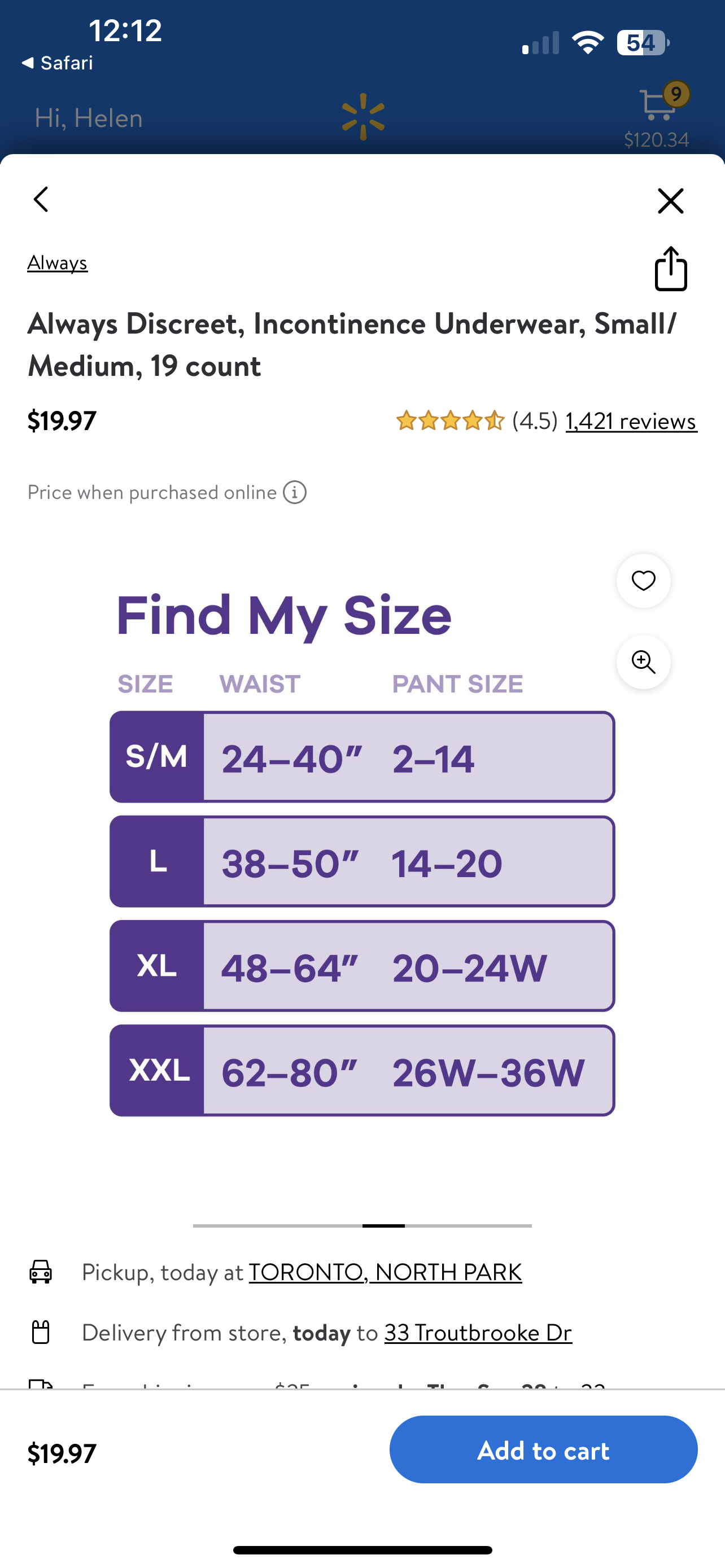Viewport: 725px width, 1568px height.
Task: Tap the image carousel progress indicator
Action: tap(362, 1225)
